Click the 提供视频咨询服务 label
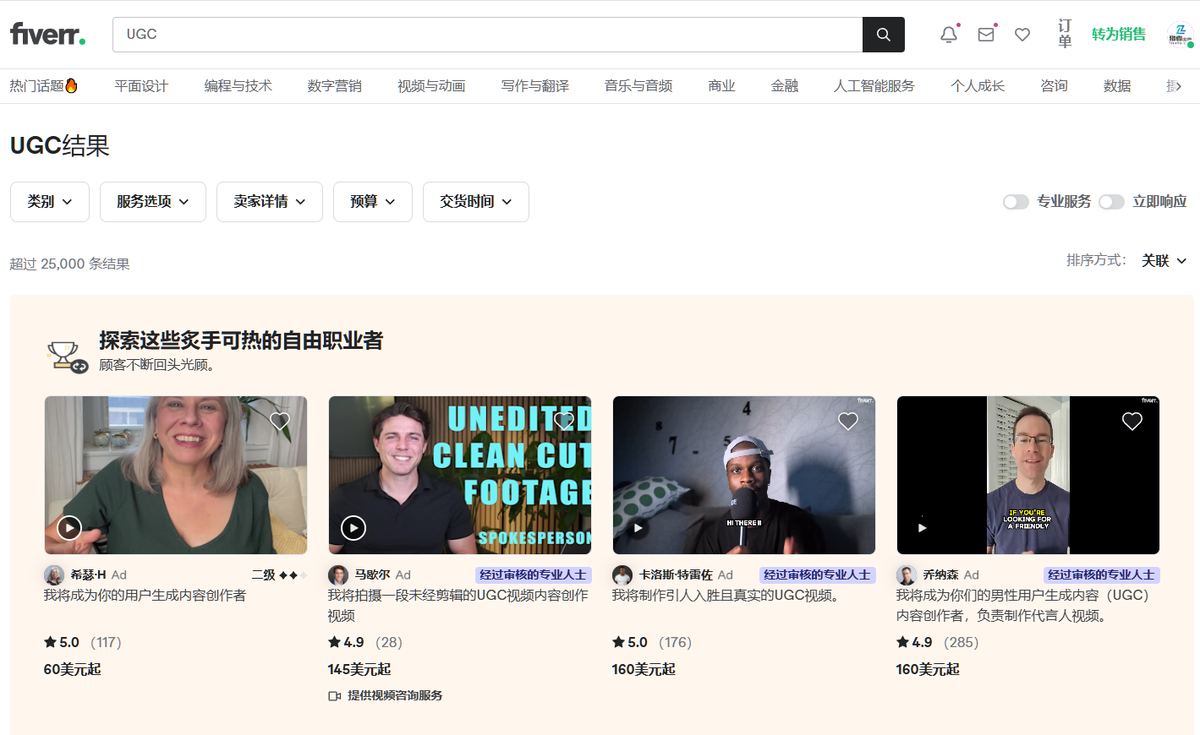The image size is (1200, 735). pyautogui.click(x=395, y=695)
